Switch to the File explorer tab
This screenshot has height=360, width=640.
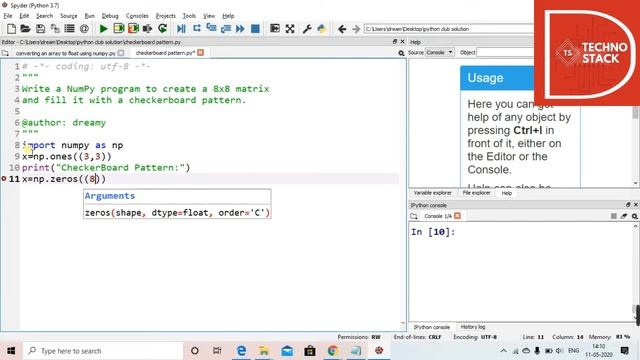coord(476,193)
